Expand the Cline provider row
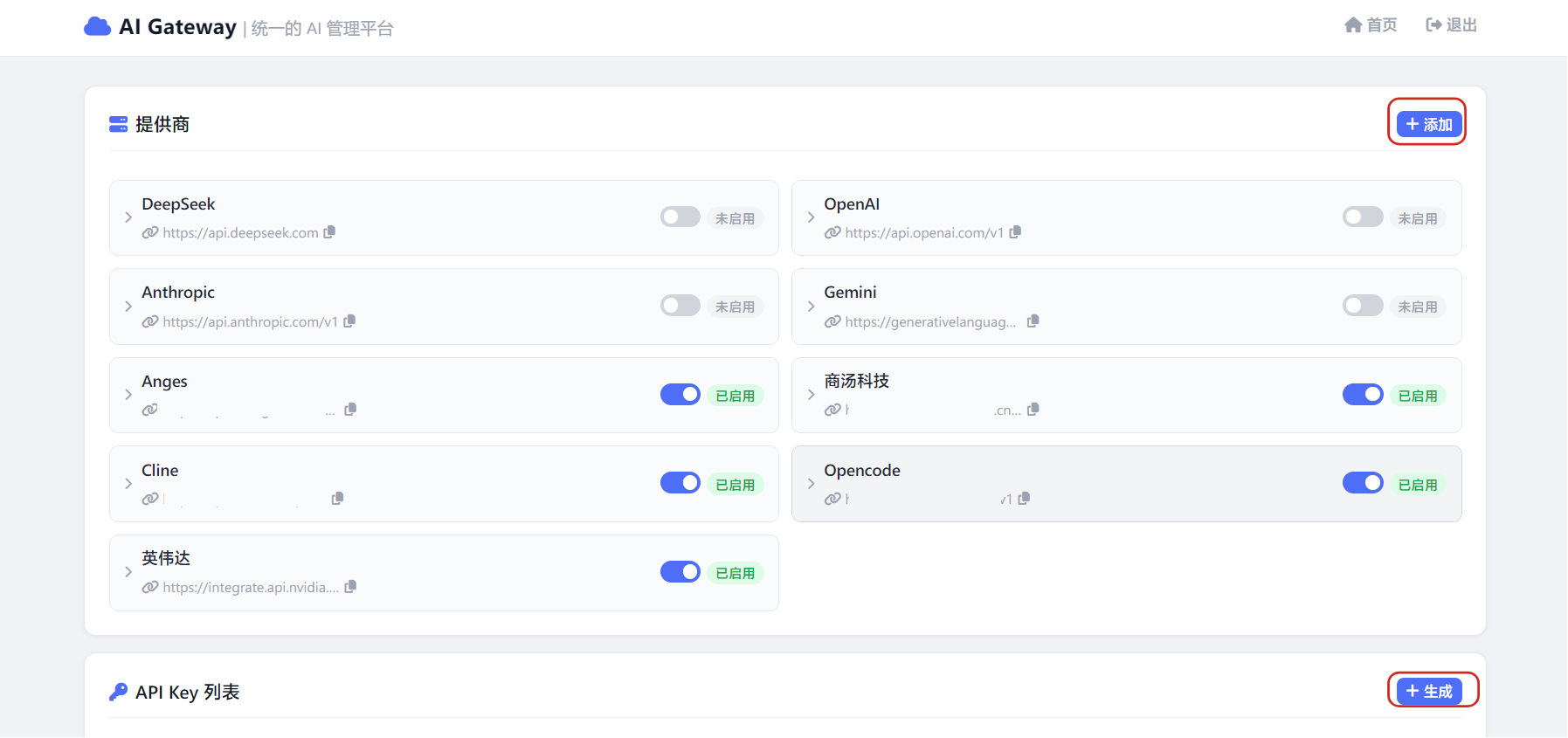 pyautogui.click(x=128, y=484)
